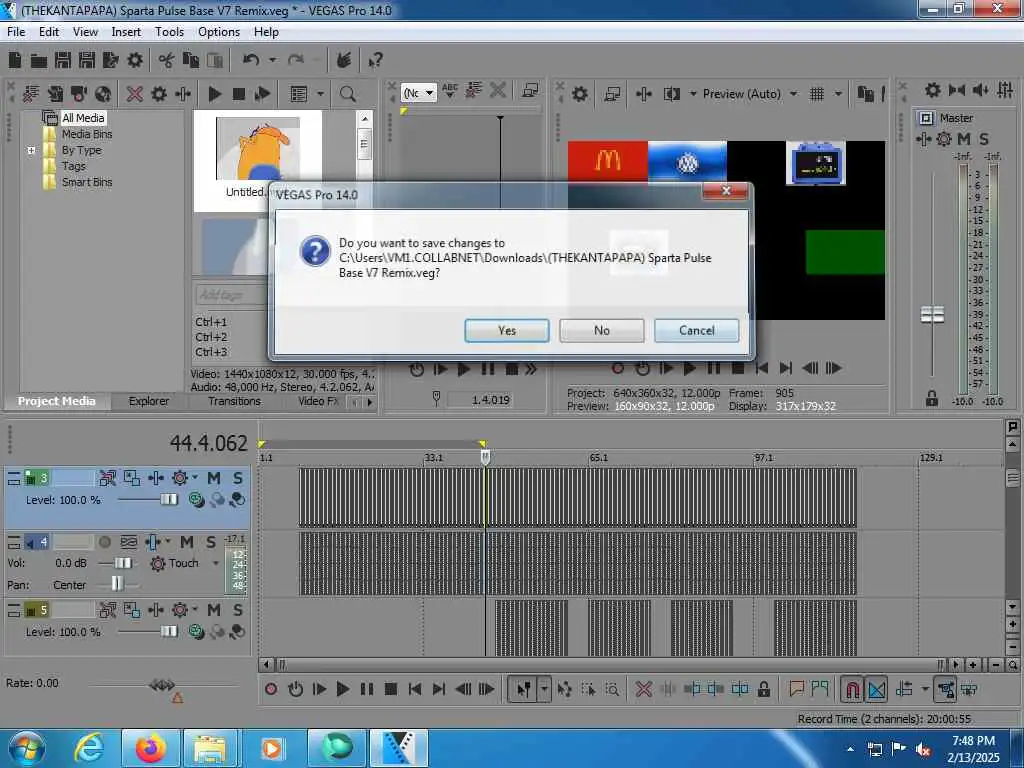Click the Split Screen View icon
Screen dimensions: 1024x768
(x=672, y=94)
